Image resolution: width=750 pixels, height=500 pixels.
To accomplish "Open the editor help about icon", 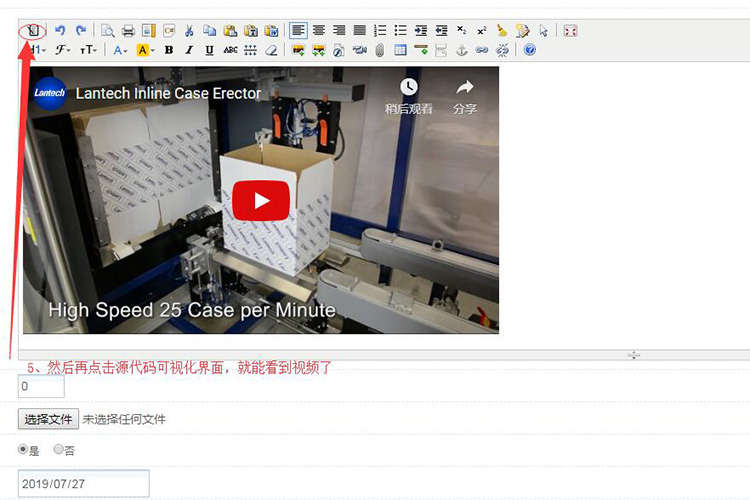I will pyautogui.click(x=529, y=50).
